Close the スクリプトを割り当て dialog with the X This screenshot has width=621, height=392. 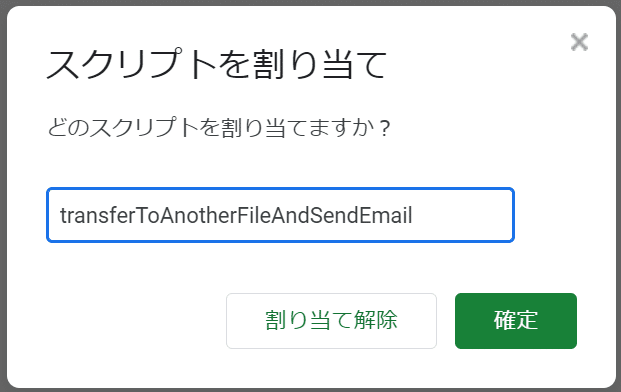tap(579, 42)
